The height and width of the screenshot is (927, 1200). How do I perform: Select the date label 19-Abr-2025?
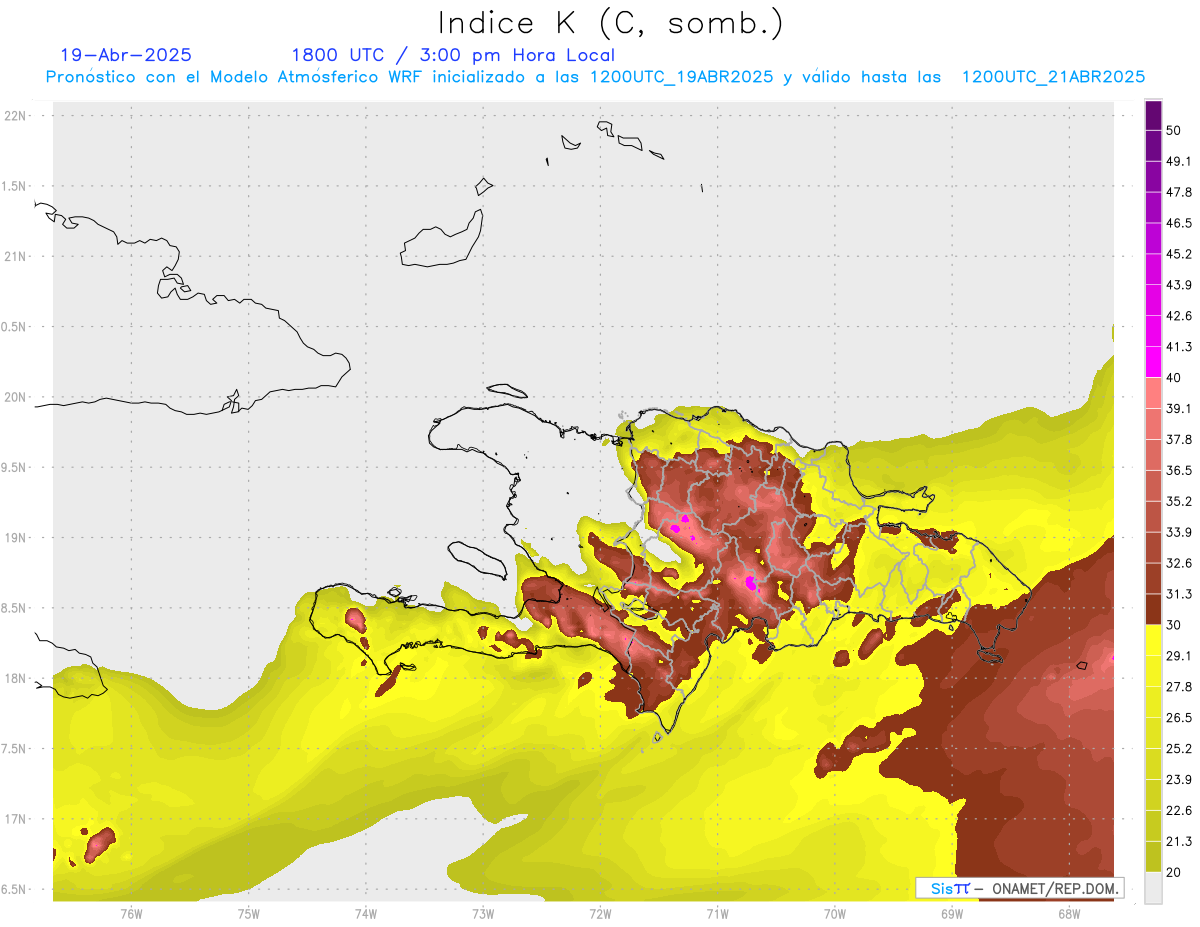coord(126,55)
